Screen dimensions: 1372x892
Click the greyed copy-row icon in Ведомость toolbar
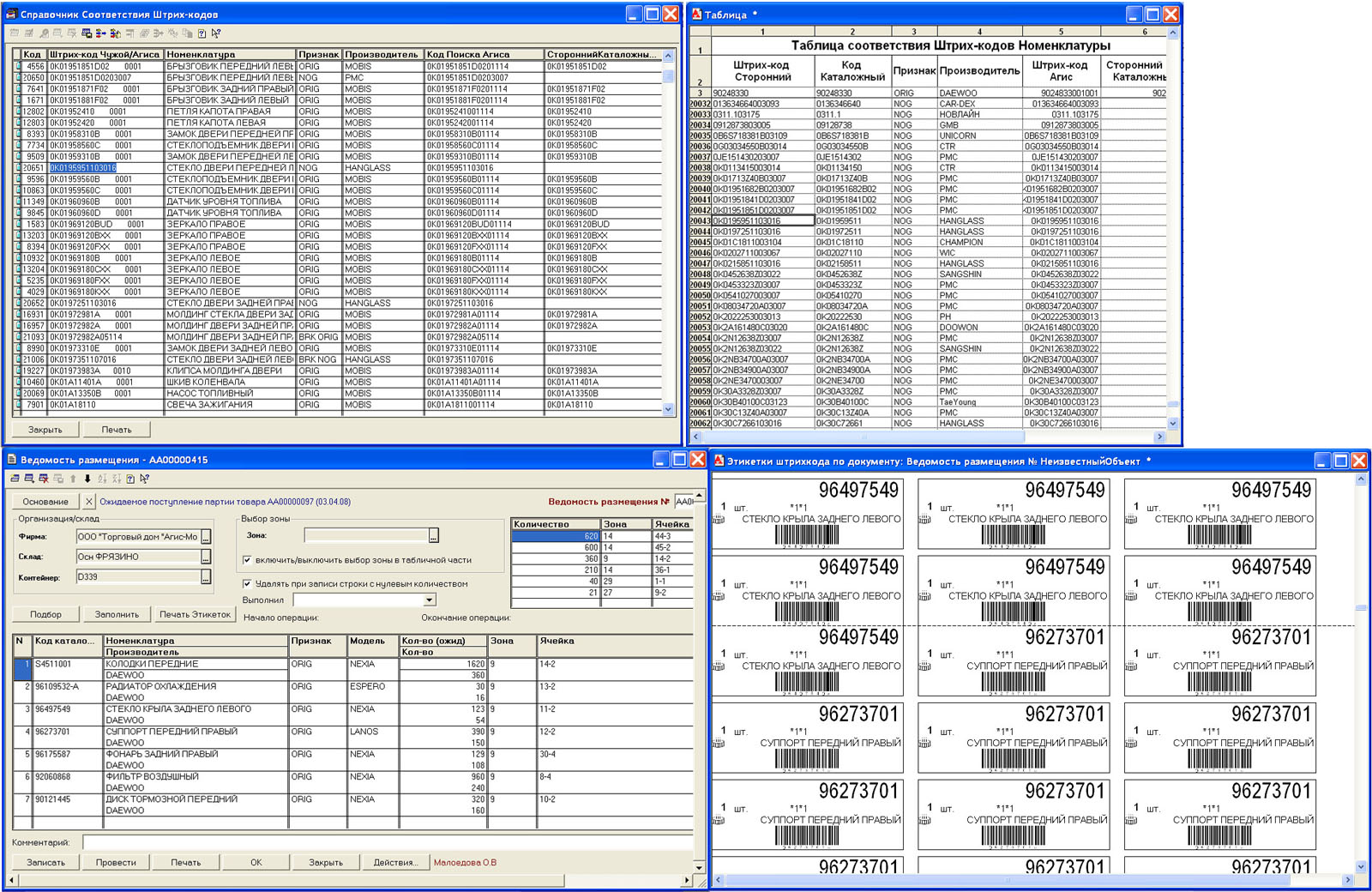click(x=58, y=479)
